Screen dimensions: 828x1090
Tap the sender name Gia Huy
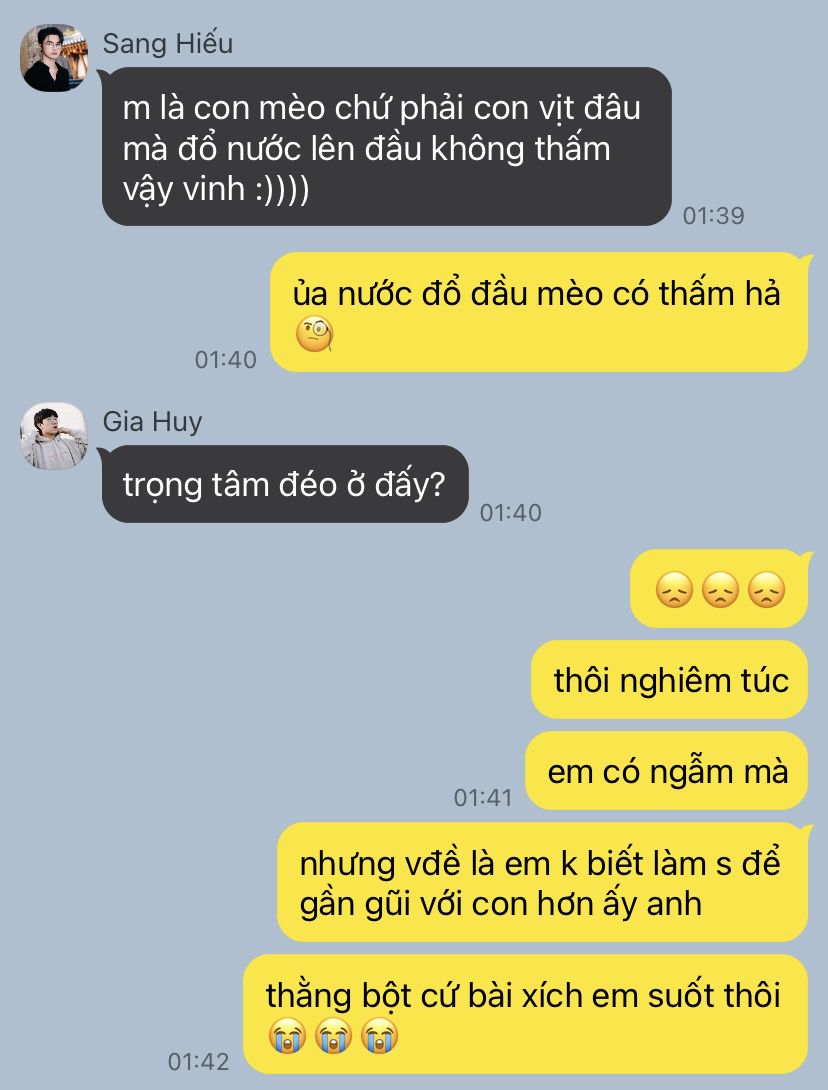(x=152, y=421)
